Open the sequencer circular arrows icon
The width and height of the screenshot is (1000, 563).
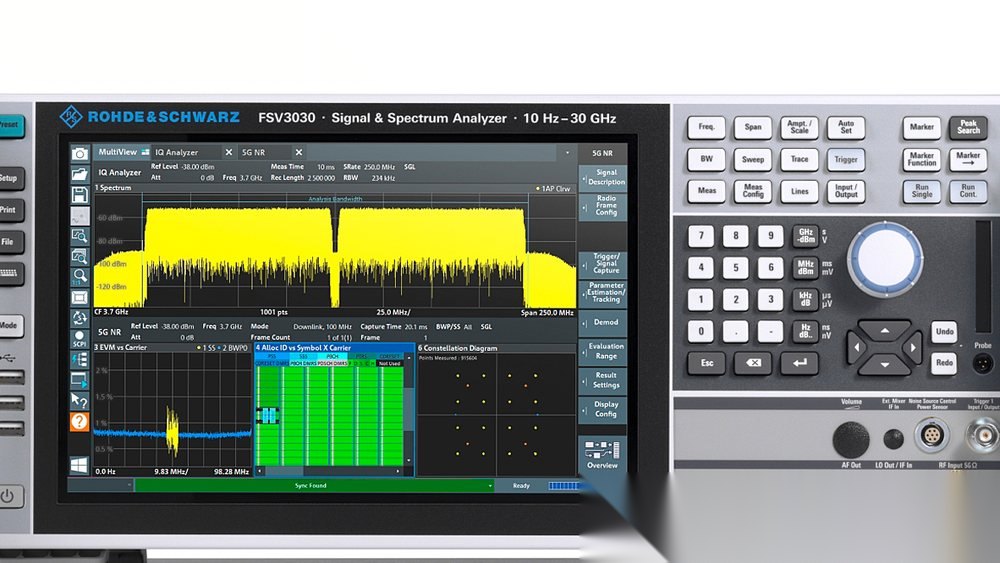click(x=80, y=318)
